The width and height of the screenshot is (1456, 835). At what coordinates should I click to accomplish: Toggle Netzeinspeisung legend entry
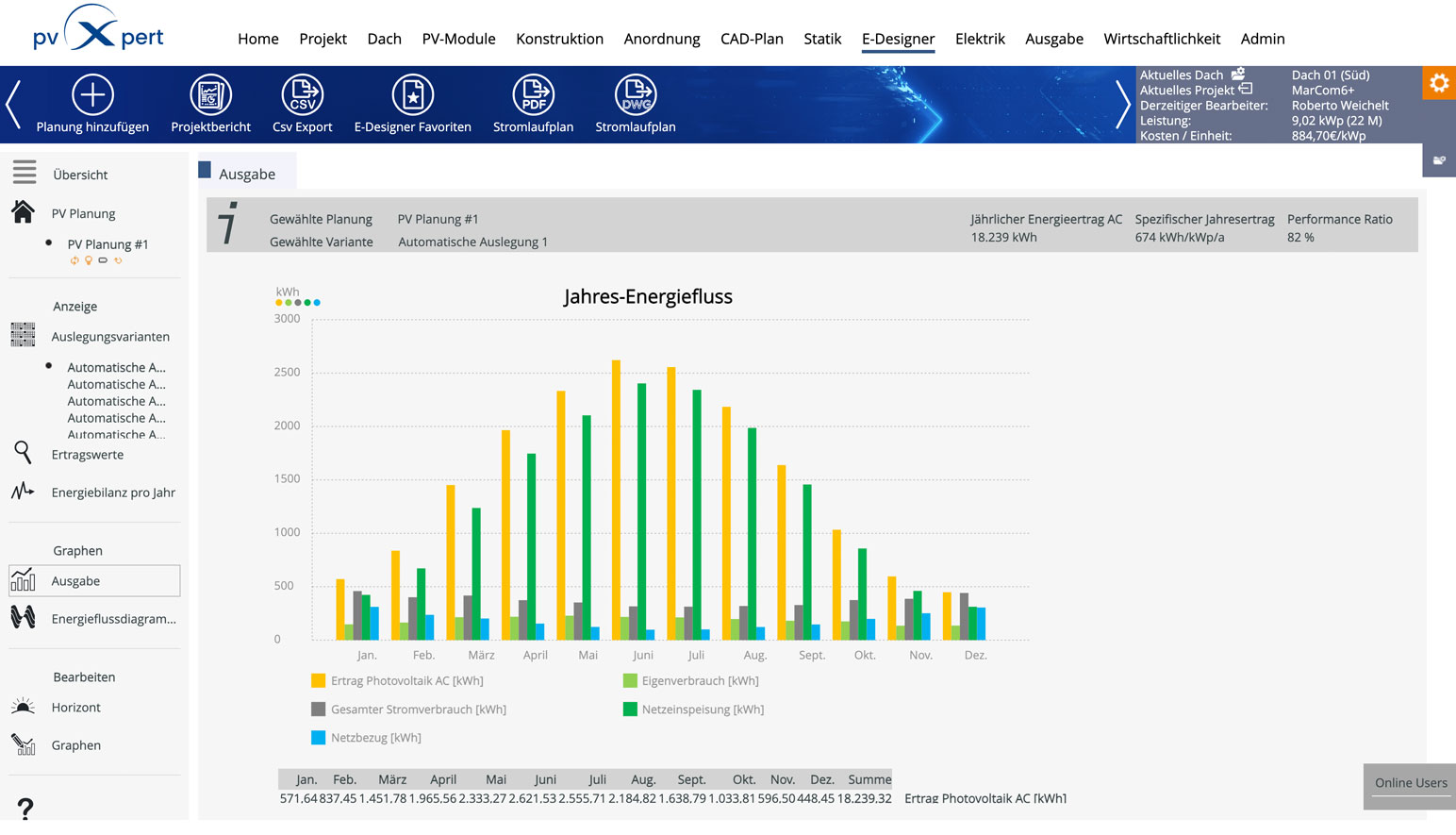tap(630, 710)
